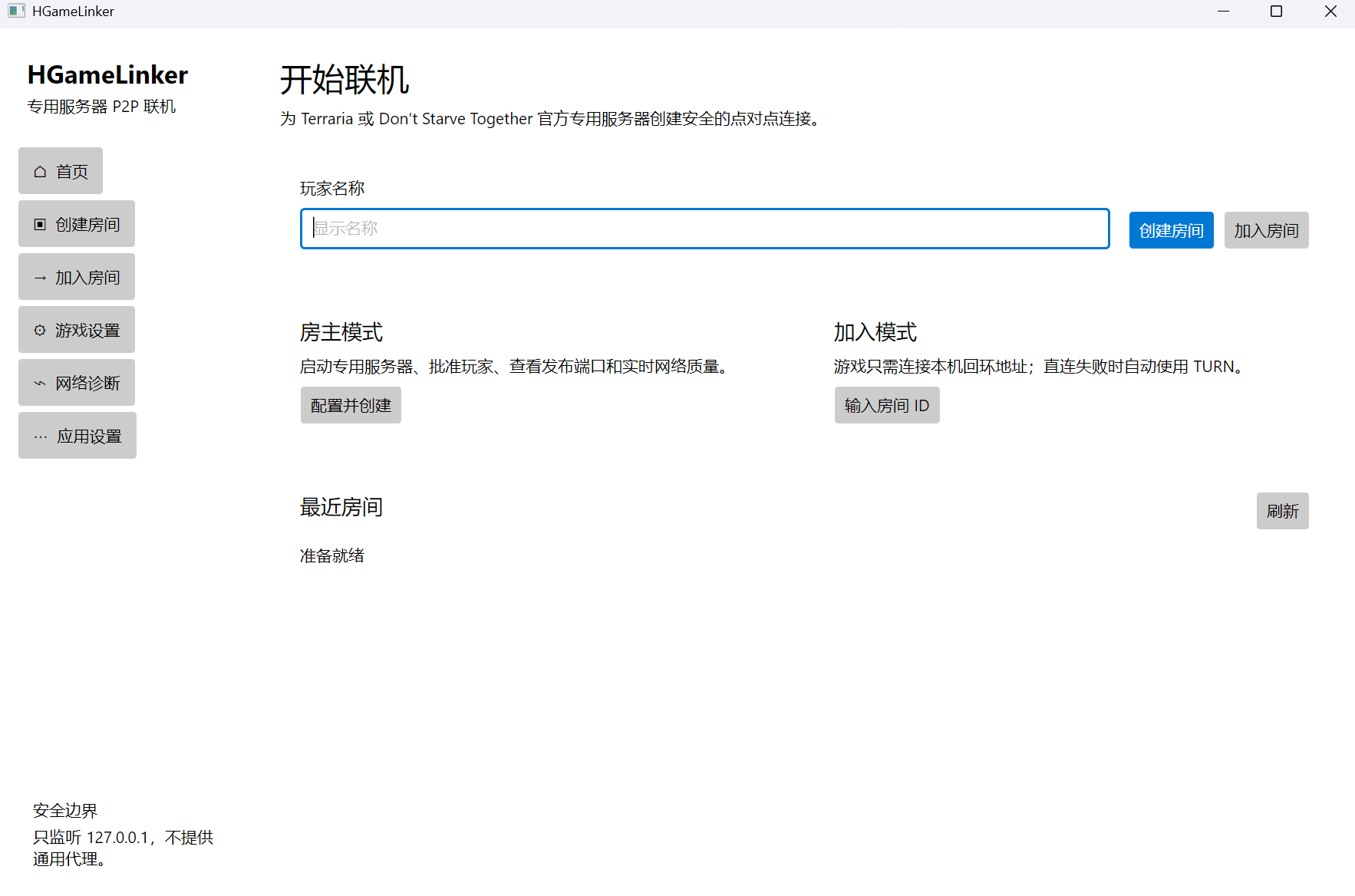
Task: Click the 只监听 127.0.0.1 security note
Action: (x=123, y=848)
